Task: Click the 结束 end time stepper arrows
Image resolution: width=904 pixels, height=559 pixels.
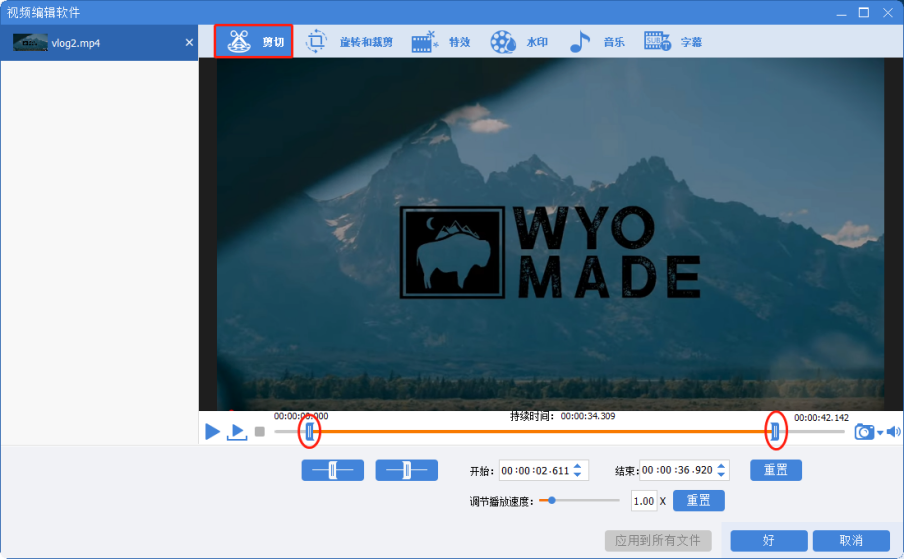Action: pyautogui.click(x=722, y=470)
